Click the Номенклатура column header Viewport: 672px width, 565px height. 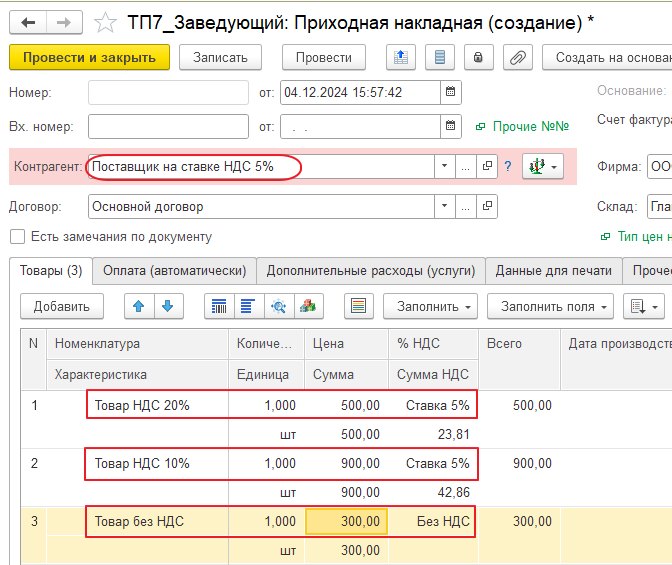137,343
